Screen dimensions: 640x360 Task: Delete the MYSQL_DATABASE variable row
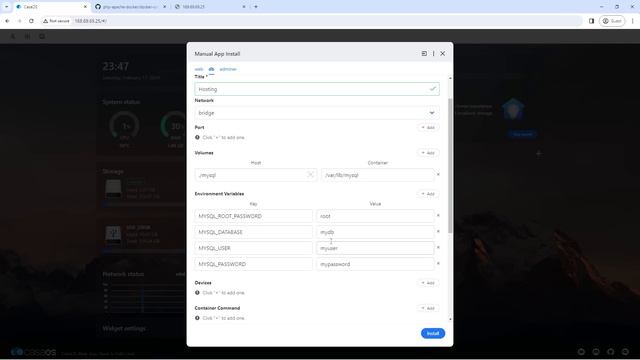pyautogui.click(x=438, y=231)
